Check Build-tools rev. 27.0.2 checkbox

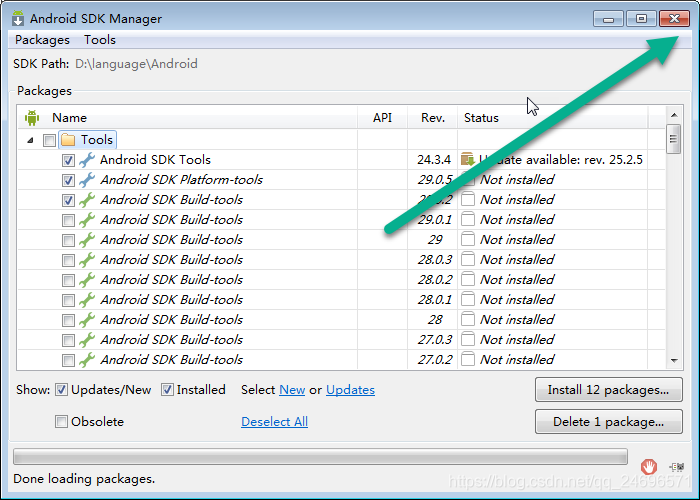point(68,360)
